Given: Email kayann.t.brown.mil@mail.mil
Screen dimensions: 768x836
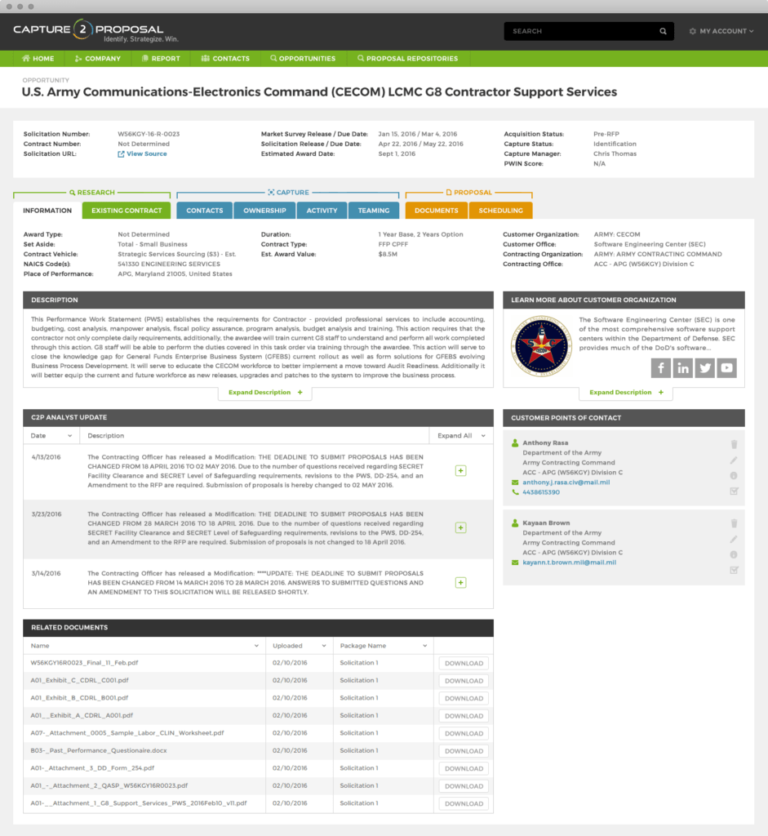Looking at the screenshot, I should pos(569,562).
